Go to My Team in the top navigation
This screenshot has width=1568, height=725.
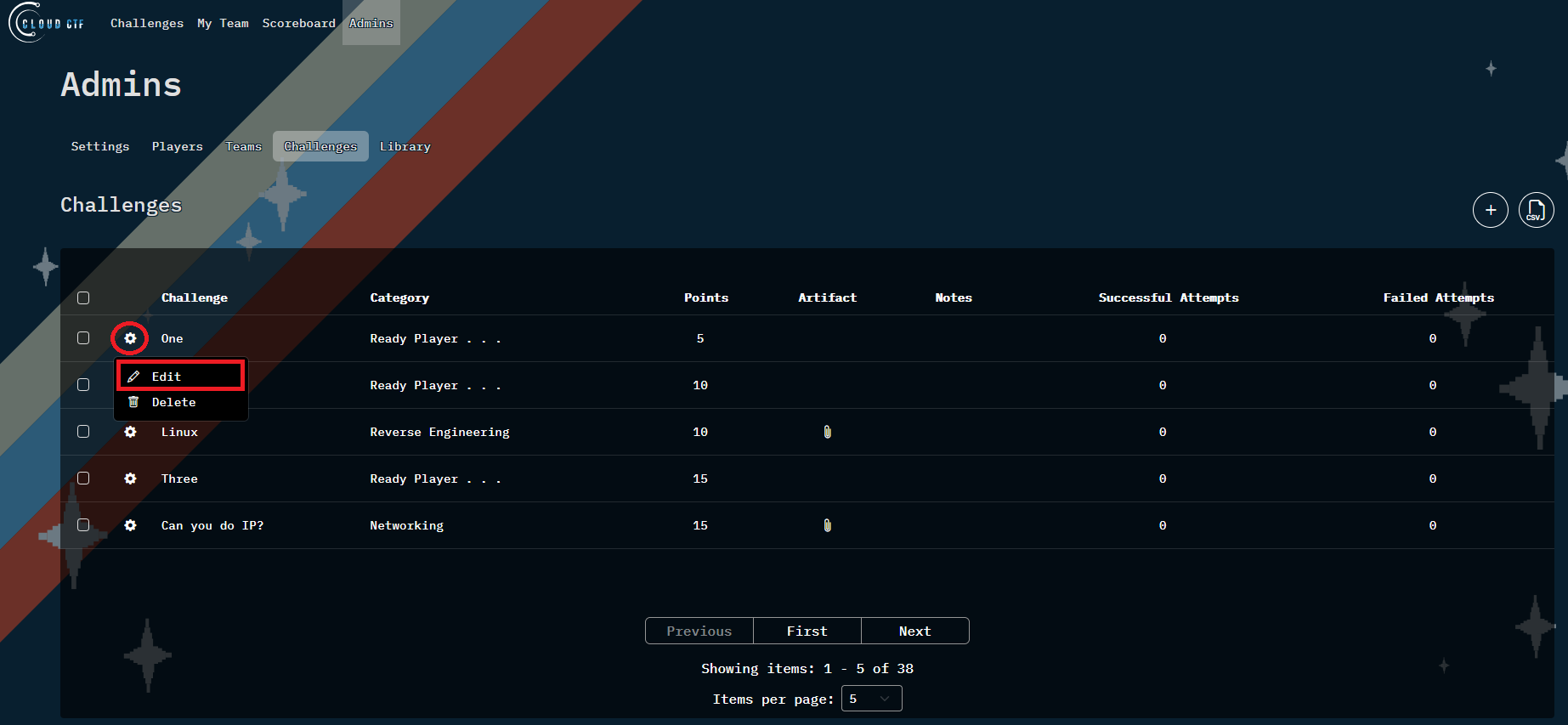coord(223,23)
